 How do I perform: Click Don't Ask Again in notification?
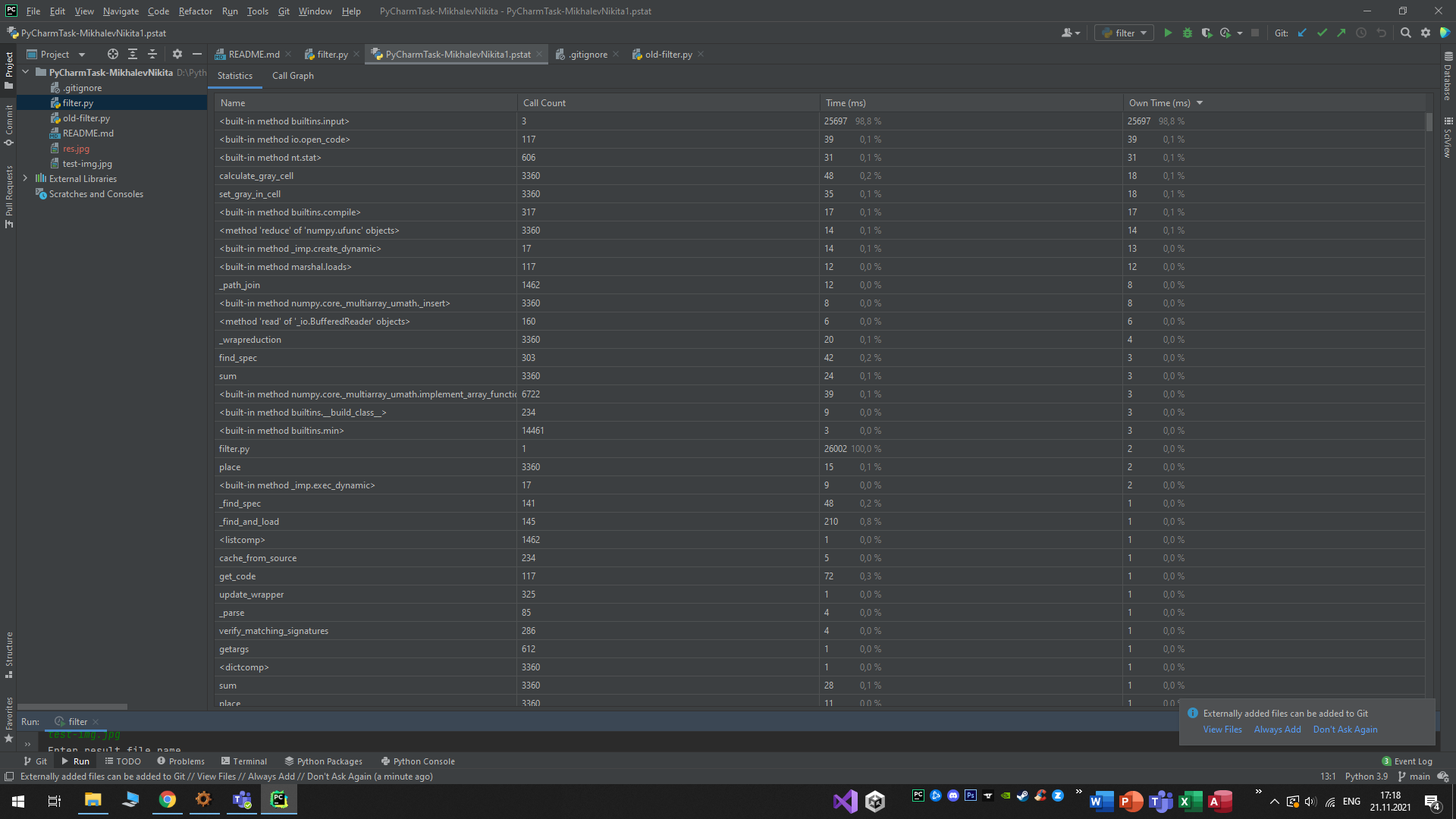(x=1345, y=730)
